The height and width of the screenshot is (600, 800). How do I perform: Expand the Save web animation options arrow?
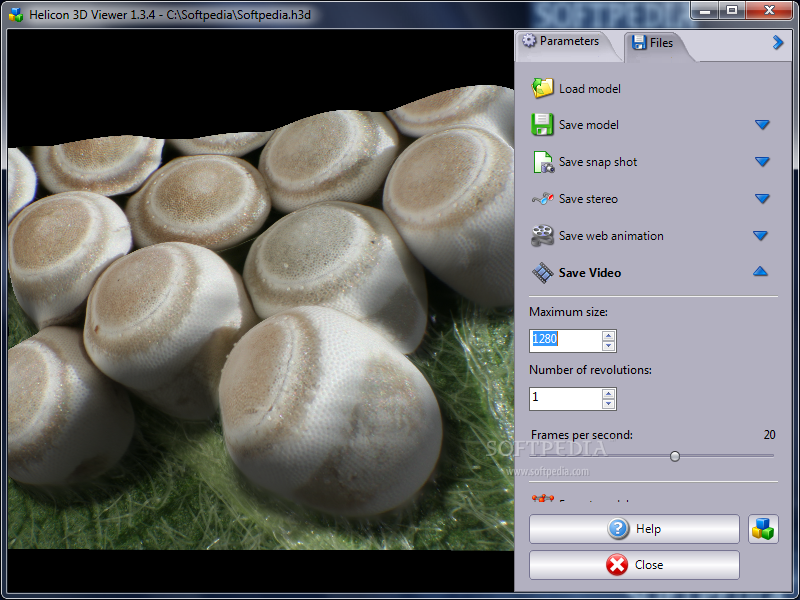tap(760, 235)
